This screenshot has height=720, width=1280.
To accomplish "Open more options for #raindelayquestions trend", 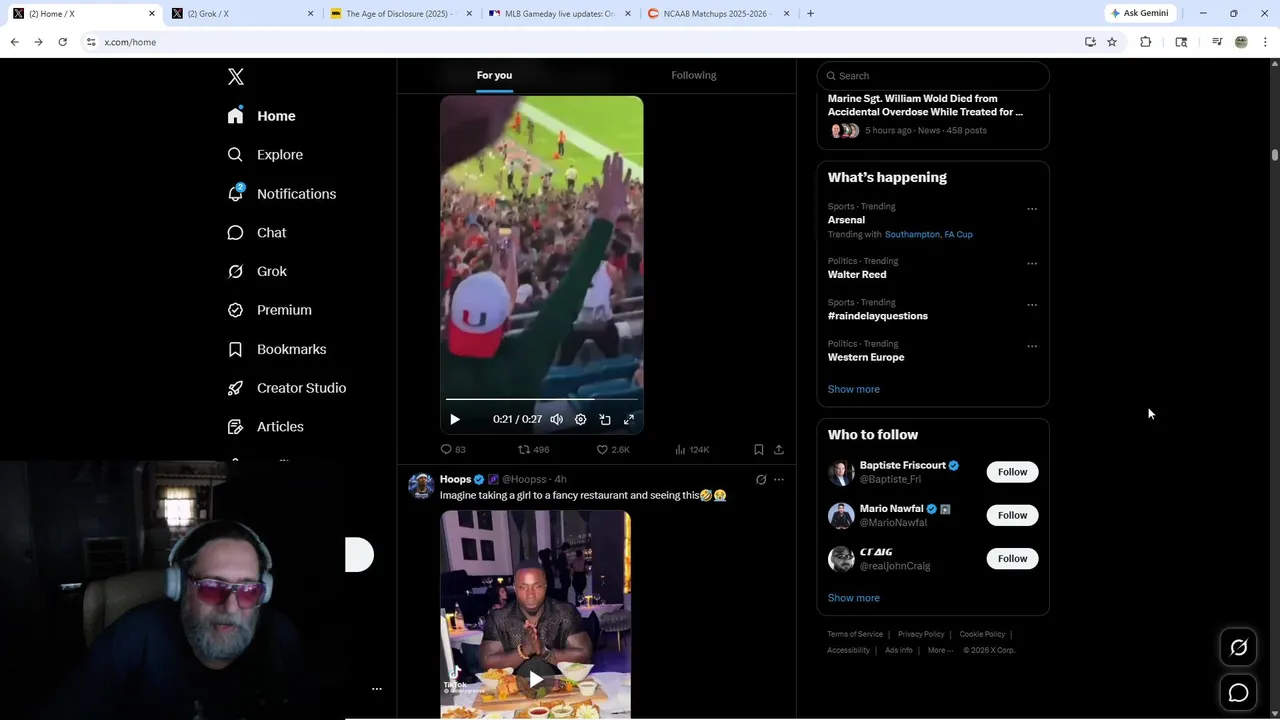I will [1032, 305].
